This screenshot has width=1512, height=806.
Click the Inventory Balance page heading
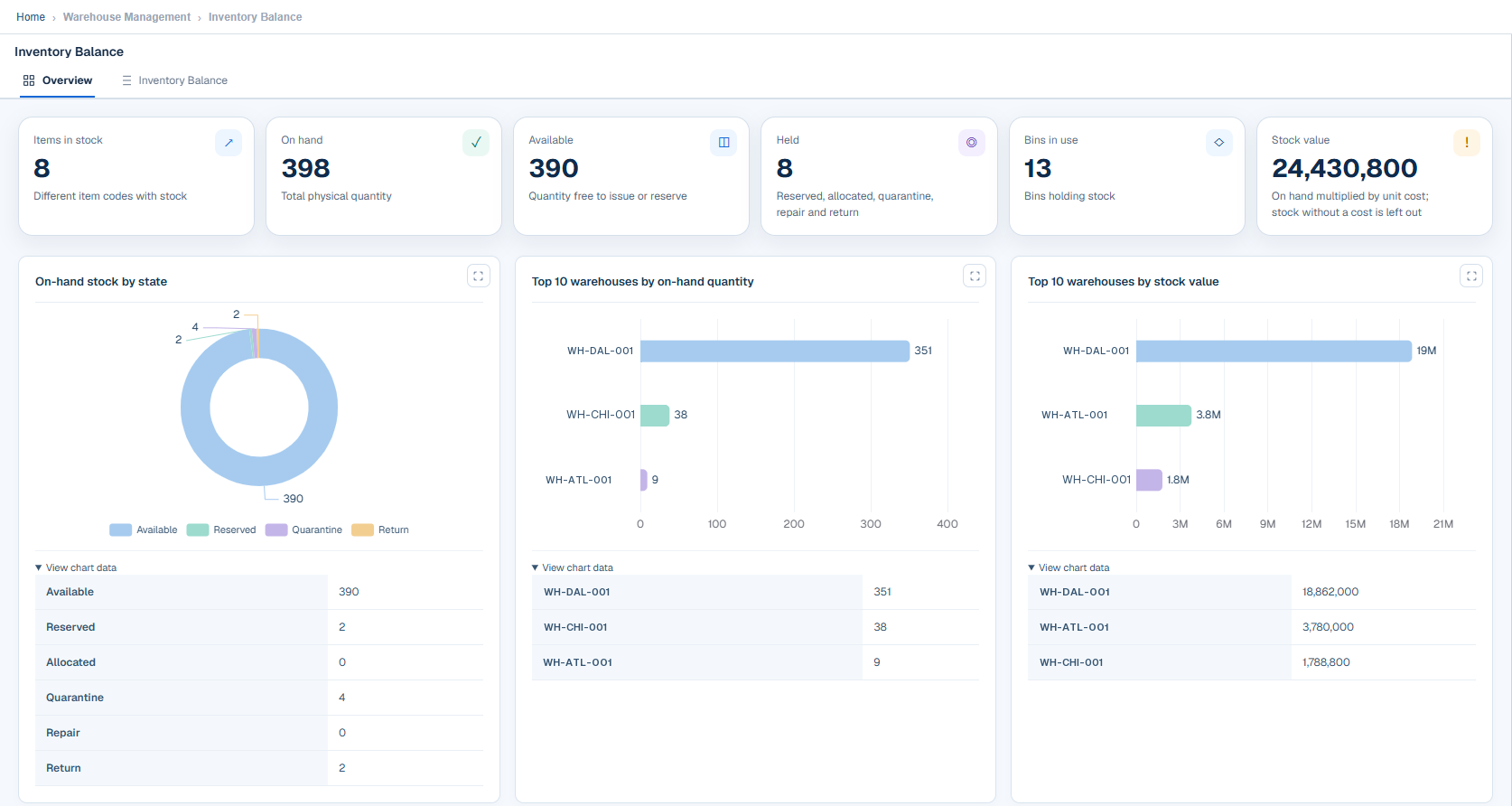69,52
